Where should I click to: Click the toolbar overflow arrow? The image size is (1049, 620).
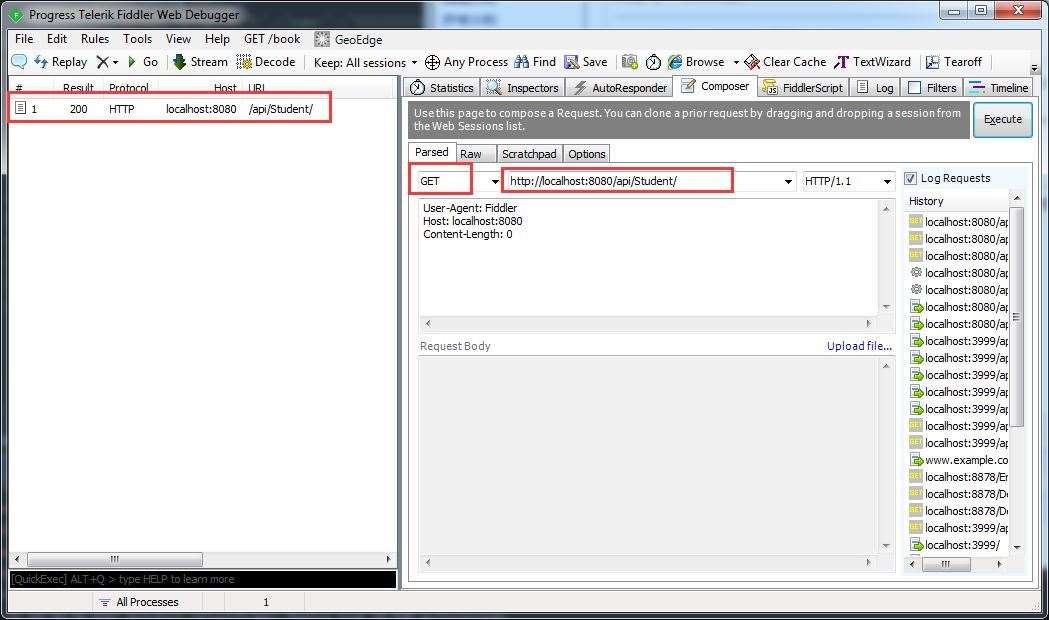(1034, 68)
